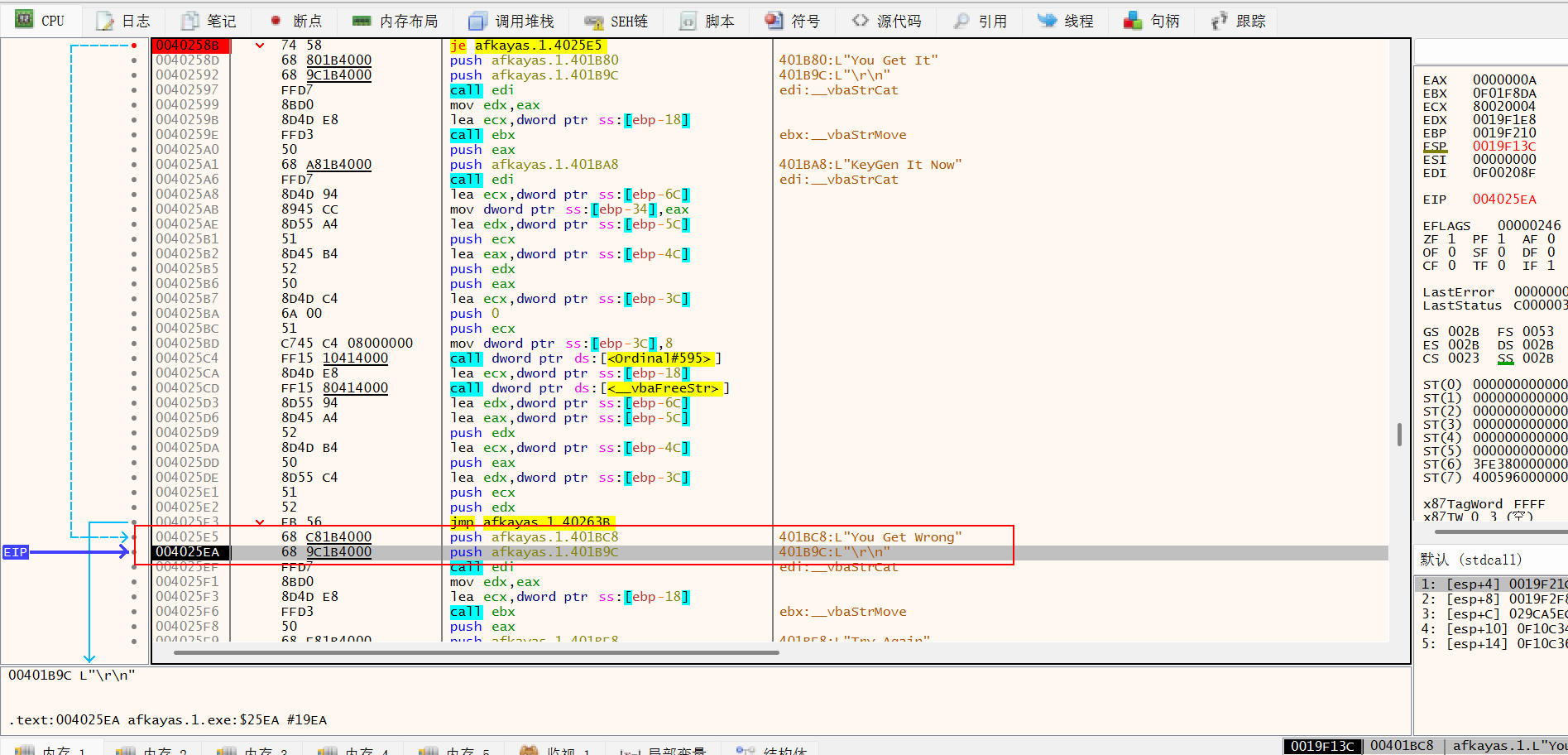Click the red 断点 dot icon
This screenshot has width=1568, height=755.
pyautogui.click(x=276, y=21)
